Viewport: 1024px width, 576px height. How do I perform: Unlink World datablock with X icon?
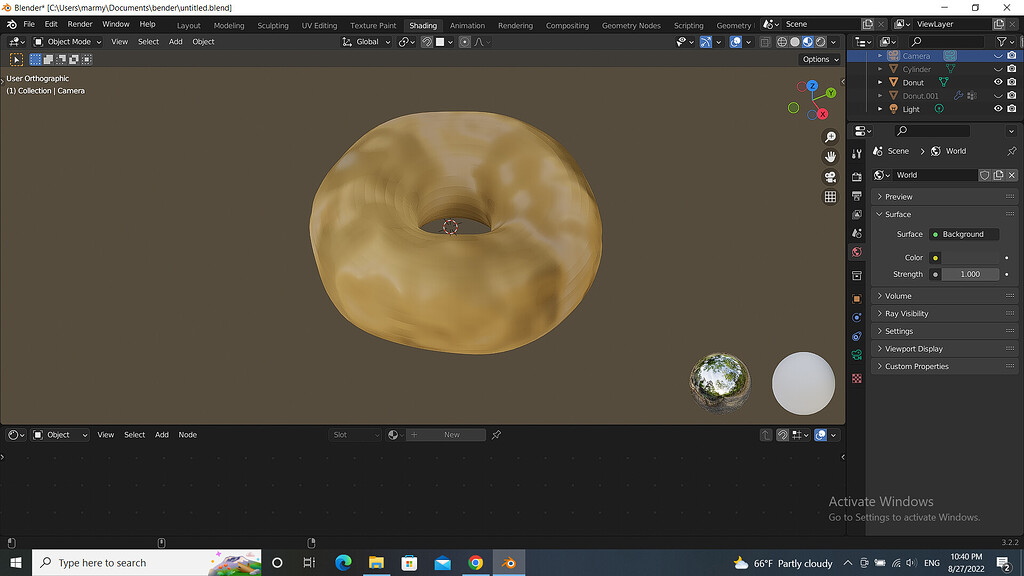(x=1012, y=175)
